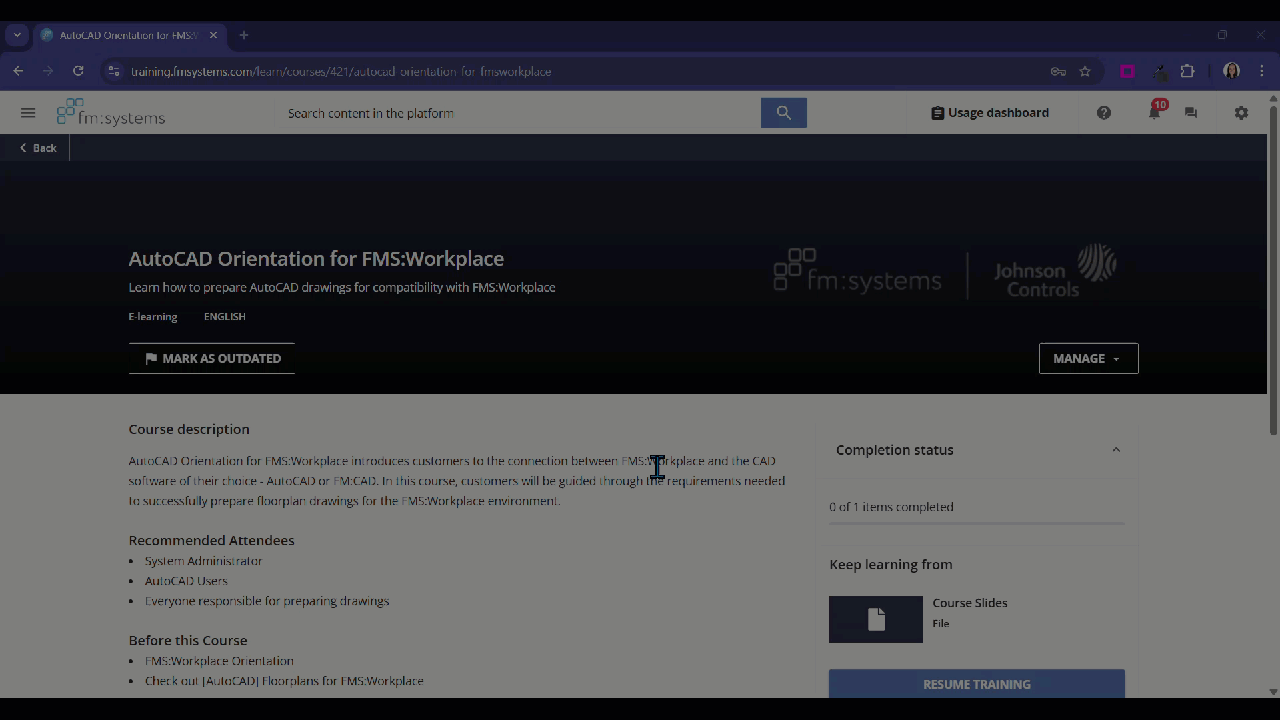Click the 'Before this Course' heading
The width and height of the screenshot is (1280, 720).
188,640
